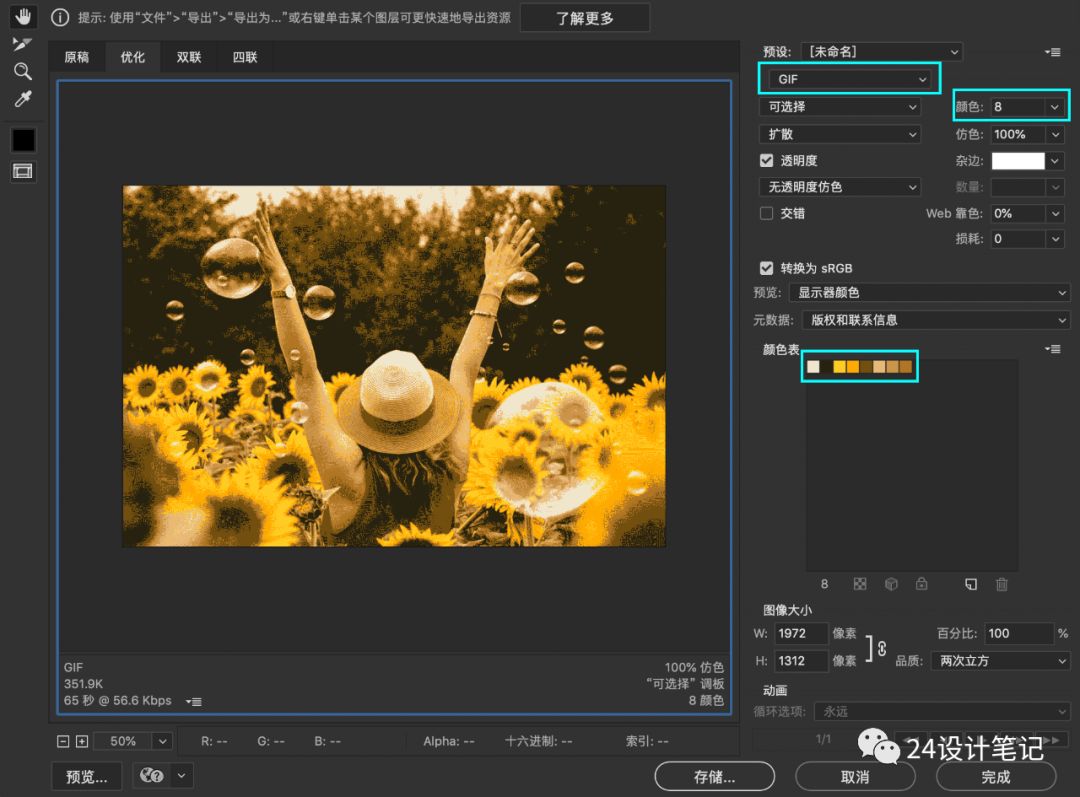Uncheck the 转换为 sRGB checkbox

[x=767, y=268]
